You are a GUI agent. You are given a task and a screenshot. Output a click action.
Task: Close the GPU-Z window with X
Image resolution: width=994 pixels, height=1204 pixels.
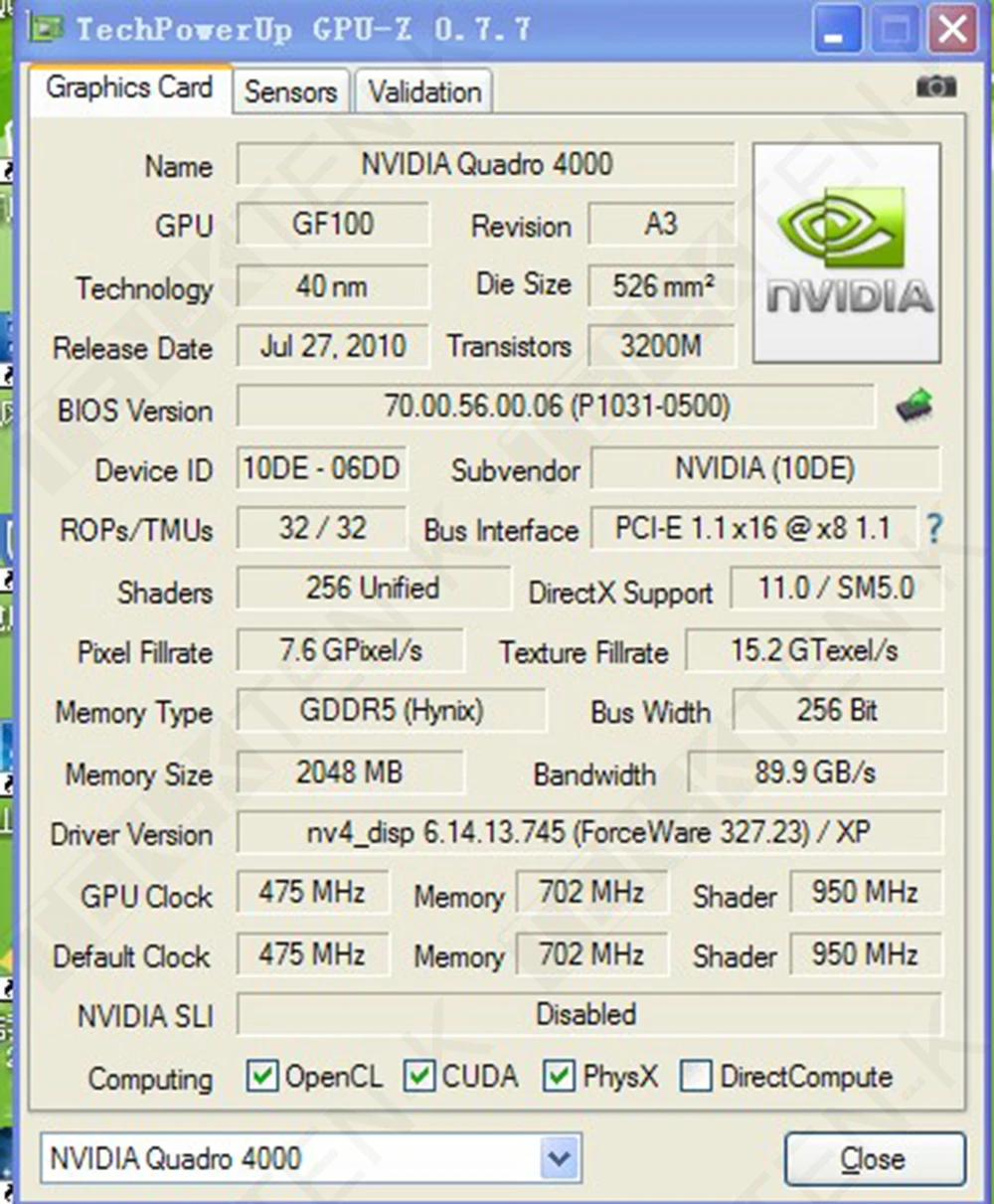(x=952, y=30)
